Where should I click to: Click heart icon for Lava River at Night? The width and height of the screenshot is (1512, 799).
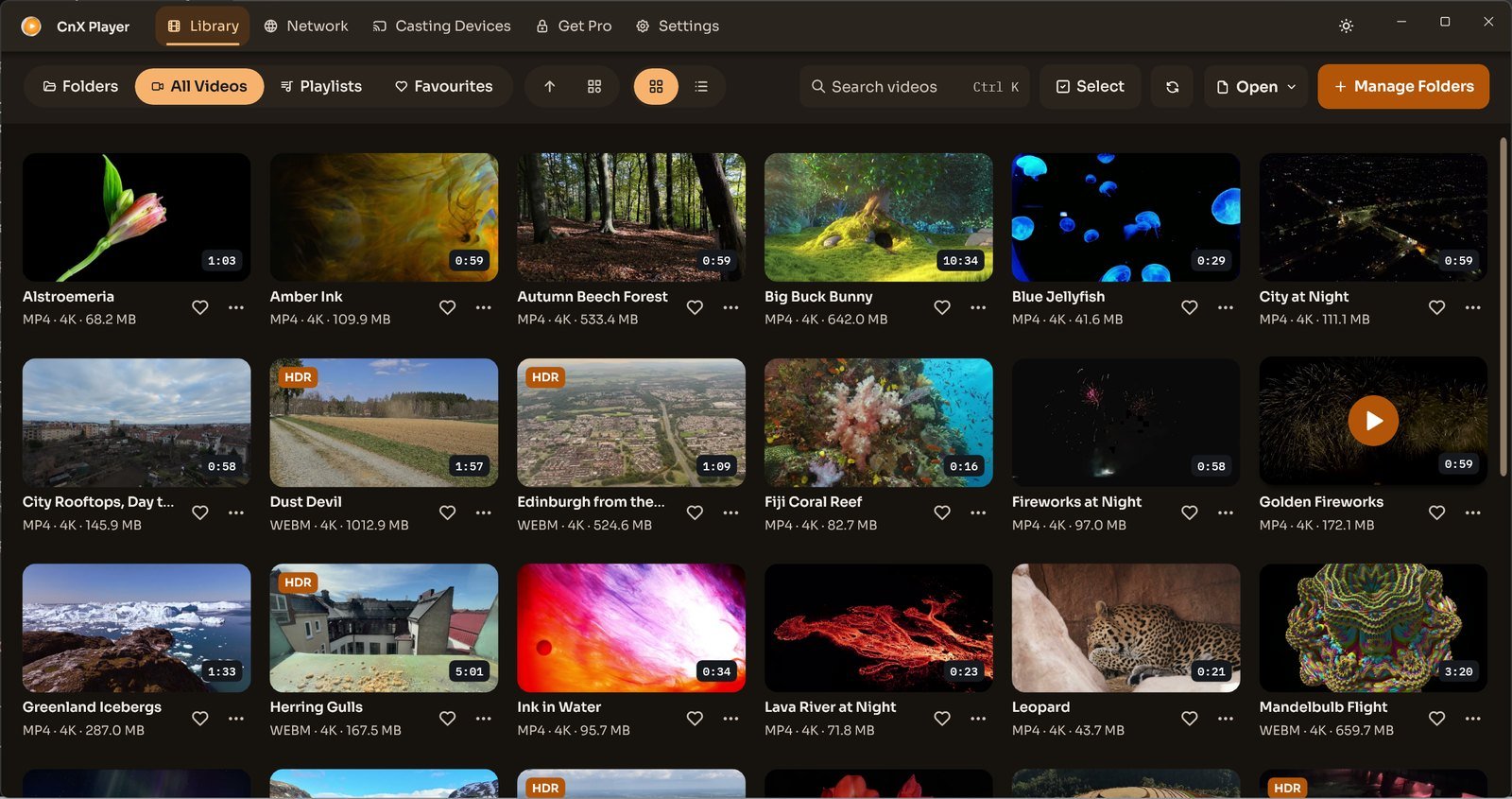[942, 719]
